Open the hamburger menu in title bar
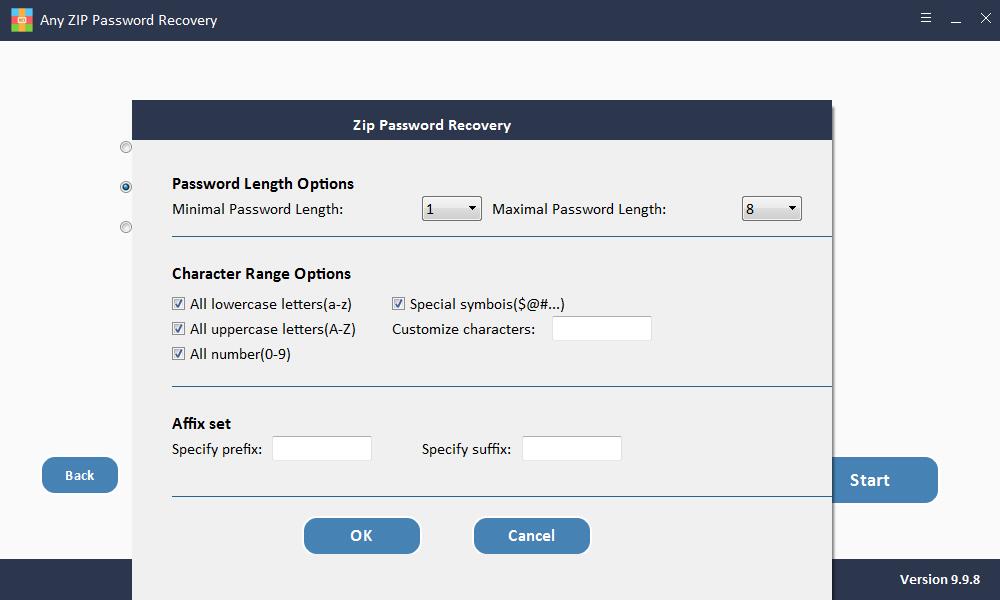 [x=925, y=18]
